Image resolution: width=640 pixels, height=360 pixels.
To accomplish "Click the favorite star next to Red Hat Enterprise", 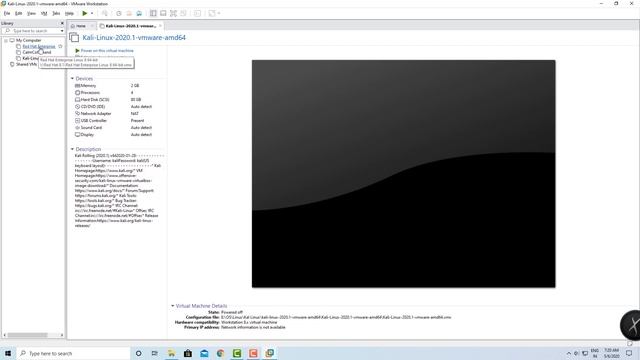I will point(60,47).
